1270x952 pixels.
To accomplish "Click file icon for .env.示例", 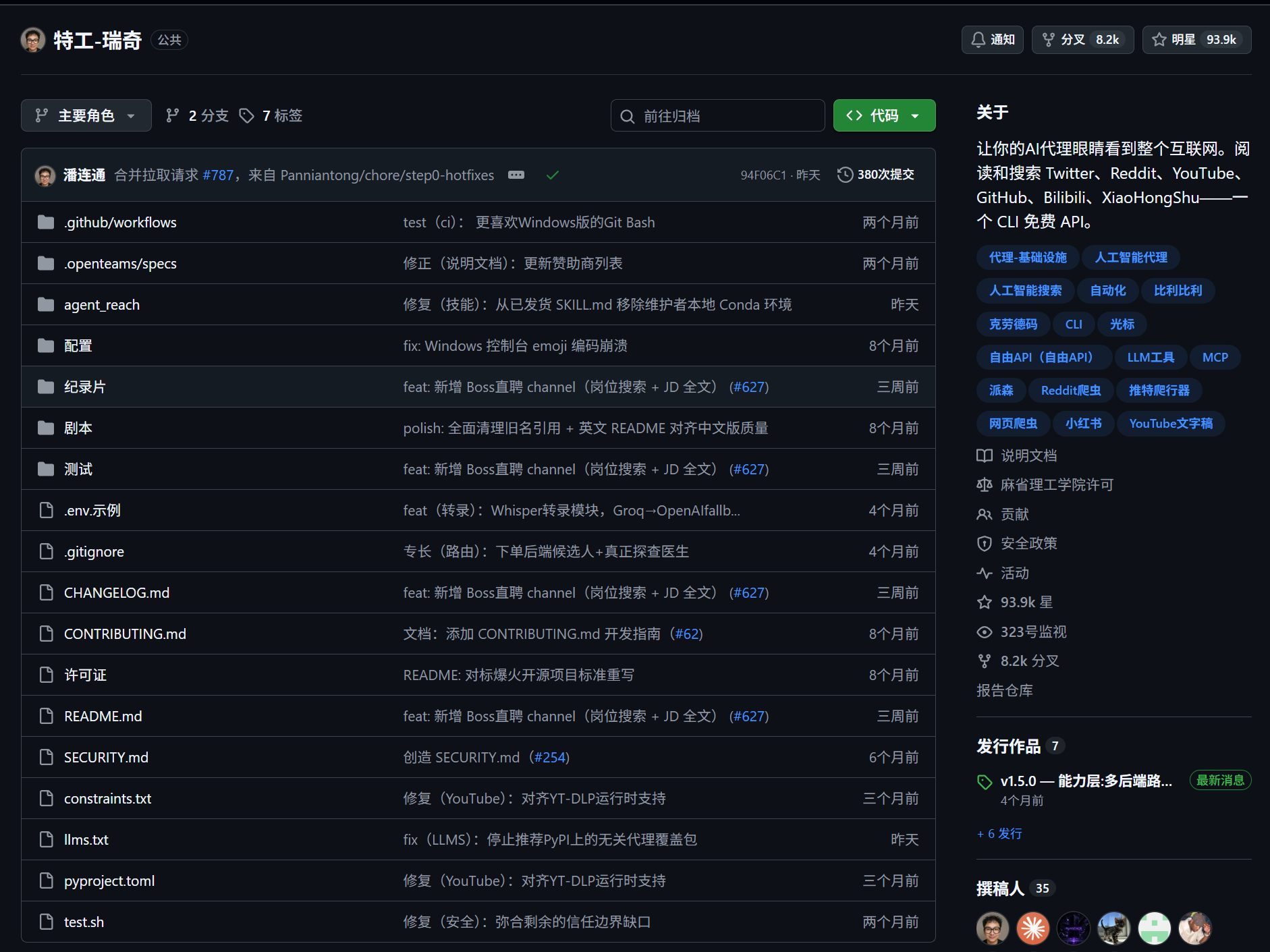I will click(x=46, y=510).
